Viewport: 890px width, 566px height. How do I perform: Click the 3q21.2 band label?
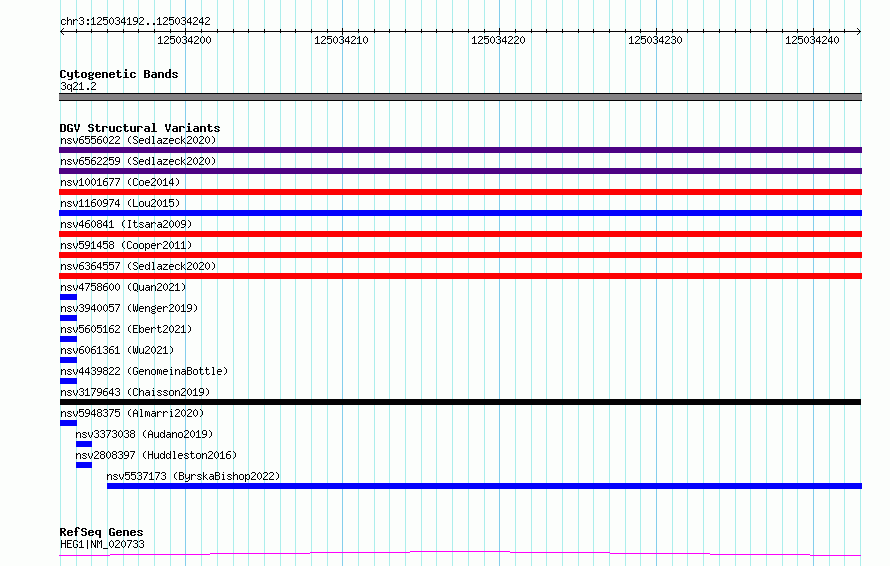pyautogui.click(x=78, y=86)
